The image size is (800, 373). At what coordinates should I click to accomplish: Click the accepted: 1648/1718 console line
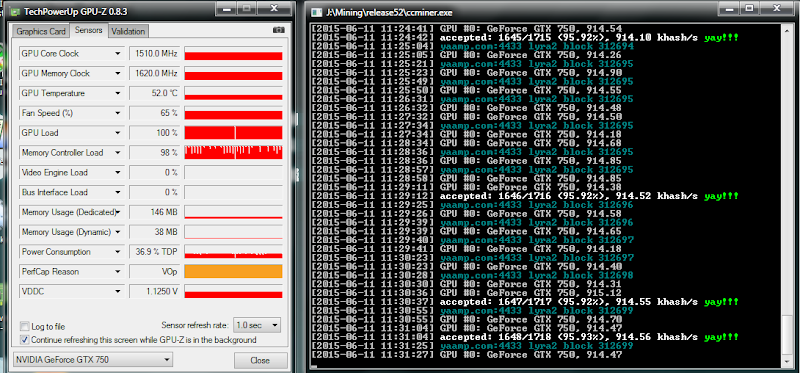tap(524, 337)
